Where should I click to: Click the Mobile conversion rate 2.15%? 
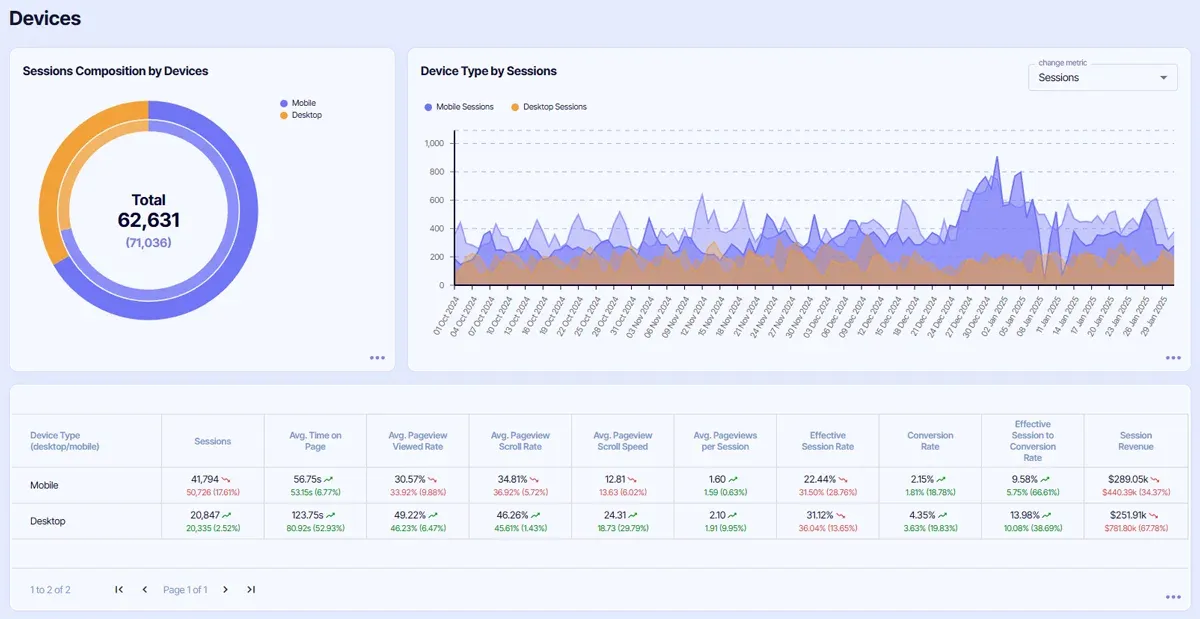click(923, 479)
